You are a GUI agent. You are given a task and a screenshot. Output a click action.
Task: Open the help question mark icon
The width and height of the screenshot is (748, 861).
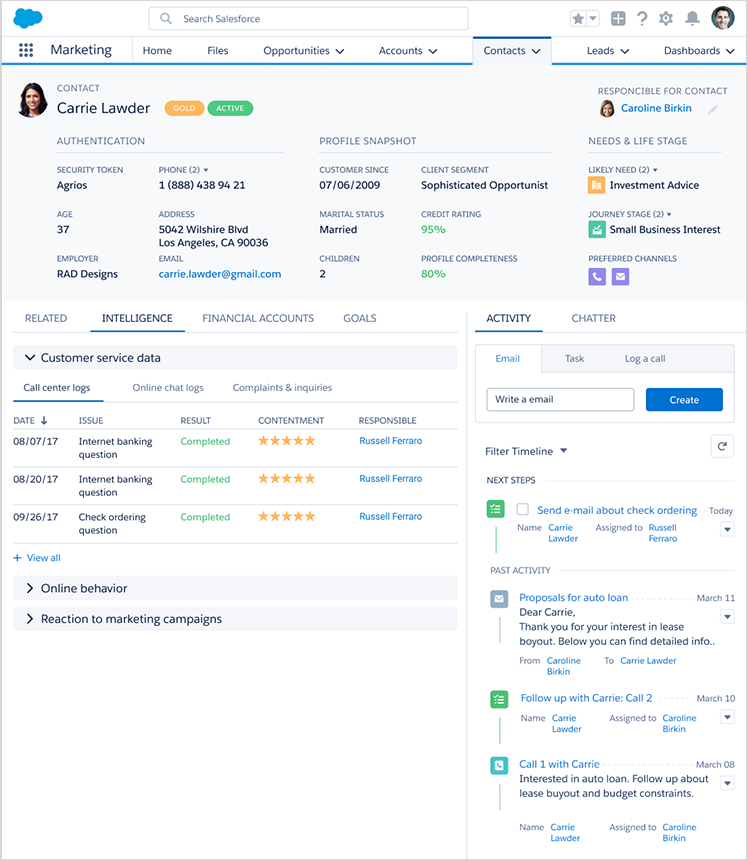pyautogui.click(x=641, y=19)
